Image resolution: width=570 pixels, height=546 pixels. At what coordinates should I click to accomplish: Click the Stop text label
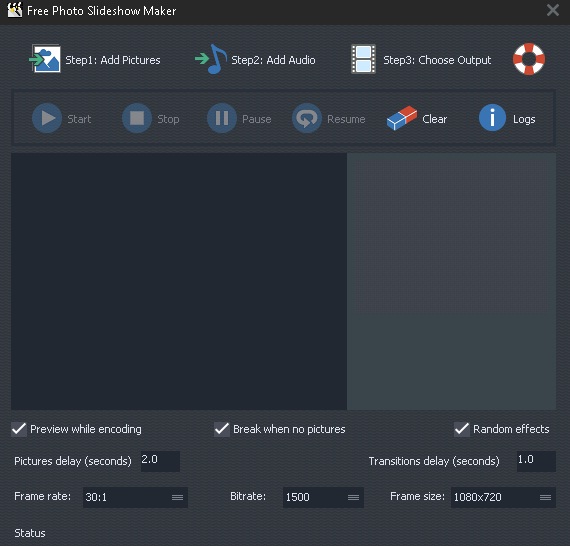click(168, 119)
